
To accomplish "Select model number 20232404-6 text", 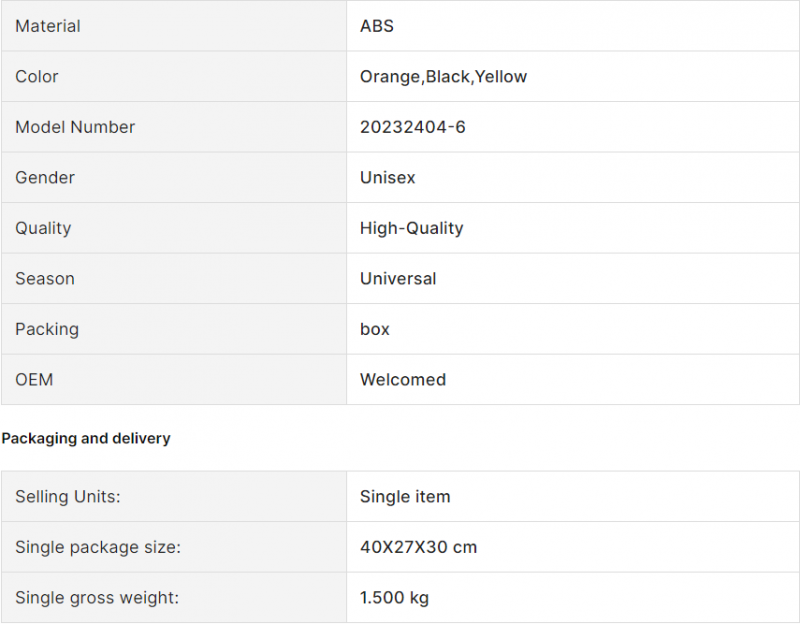I will [412, 127].
